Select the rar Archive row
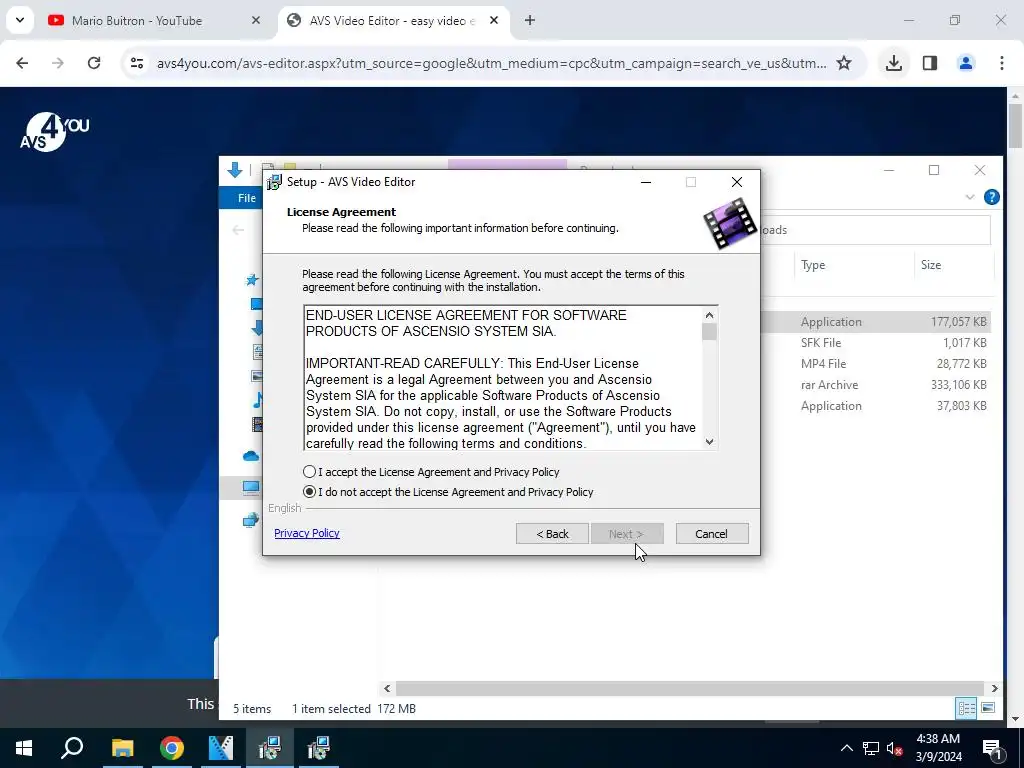Viewport: 1024px width, 768px height. click(x=875, y=385)
